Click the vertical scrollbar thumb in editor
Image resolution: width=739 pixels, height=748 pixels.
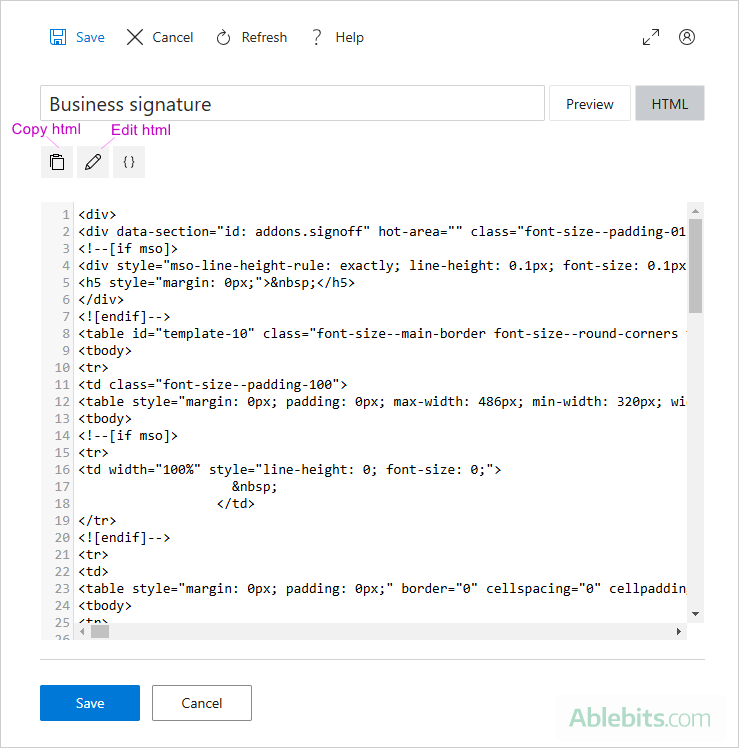coord(695,265)
